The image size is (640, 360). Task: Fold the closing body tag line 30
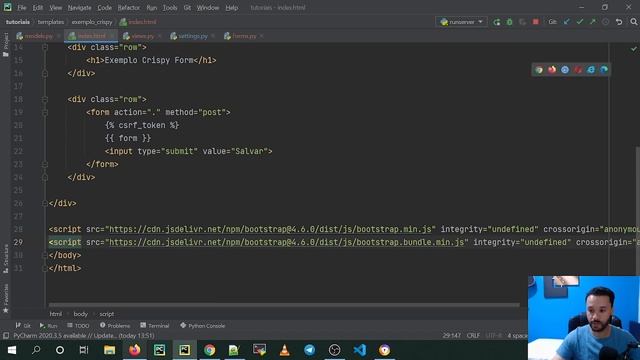pos(45,255)
